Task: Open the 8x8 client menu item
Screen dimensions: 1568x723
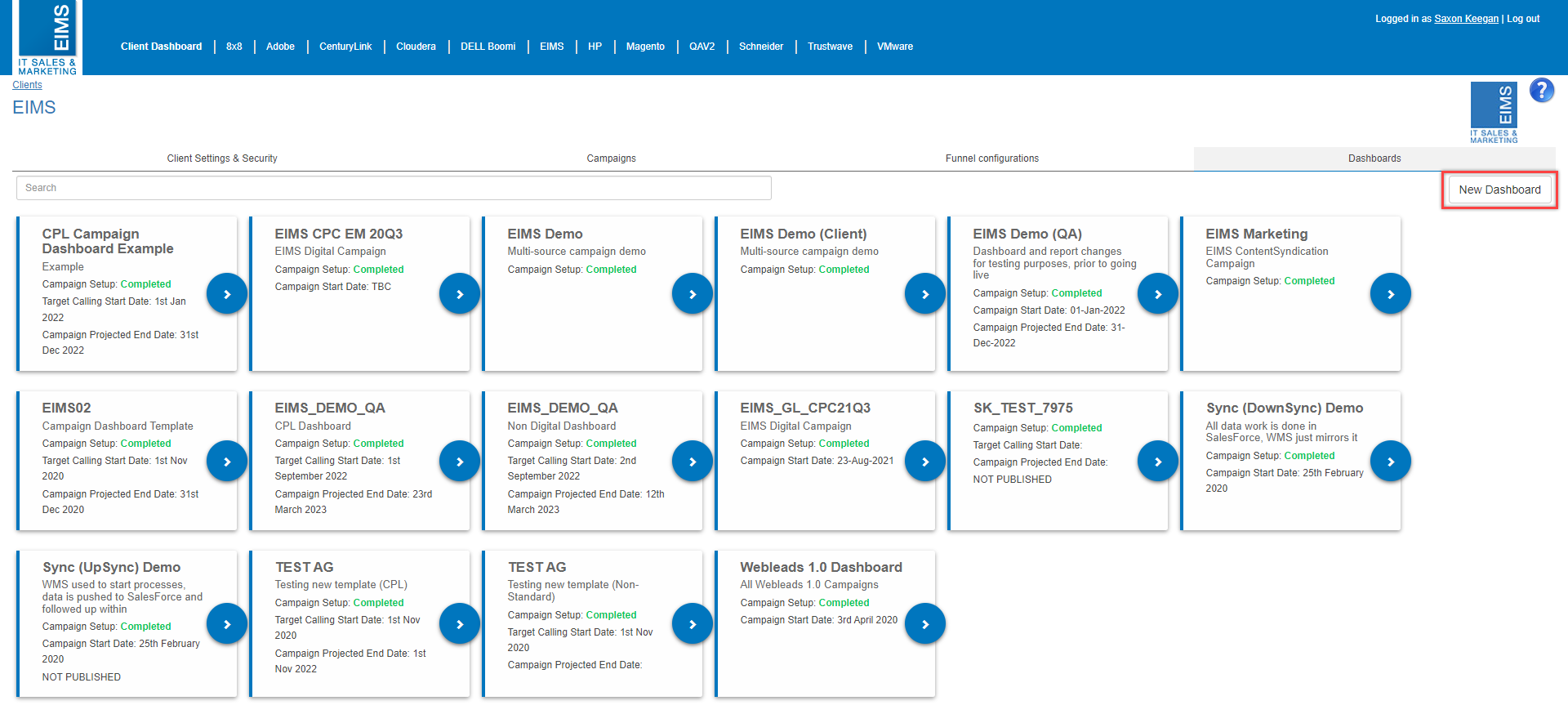Action: (234, 47)
